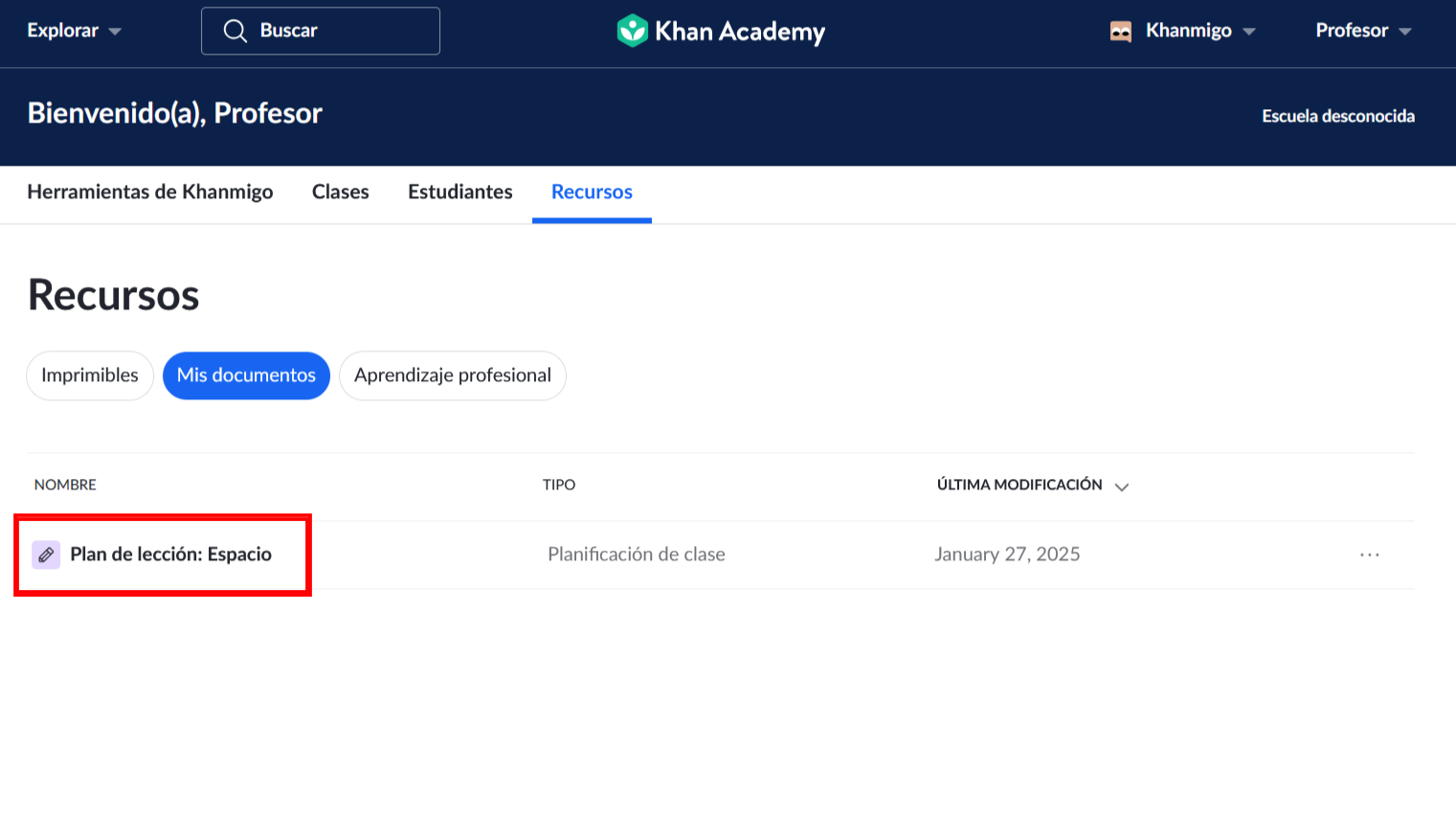Open document Plan de lección: Espacio
Viewport: 1456px width, 818px height.
tap(171, 555)
